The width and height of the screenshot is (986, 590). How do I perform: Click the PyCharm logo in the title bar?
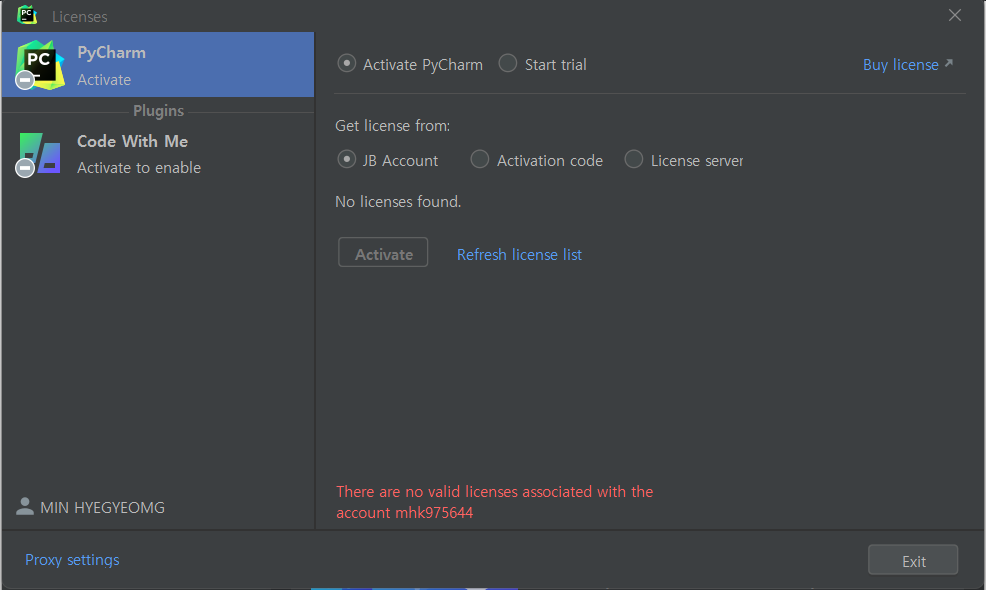click(x=26, y=15)
